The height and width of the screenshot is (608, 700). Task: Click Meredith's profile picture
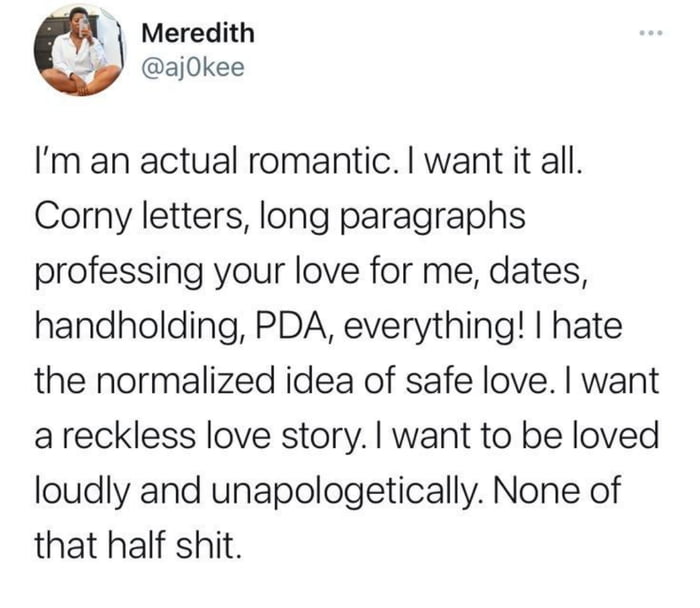pyautogui.click(x=79, y=50)
